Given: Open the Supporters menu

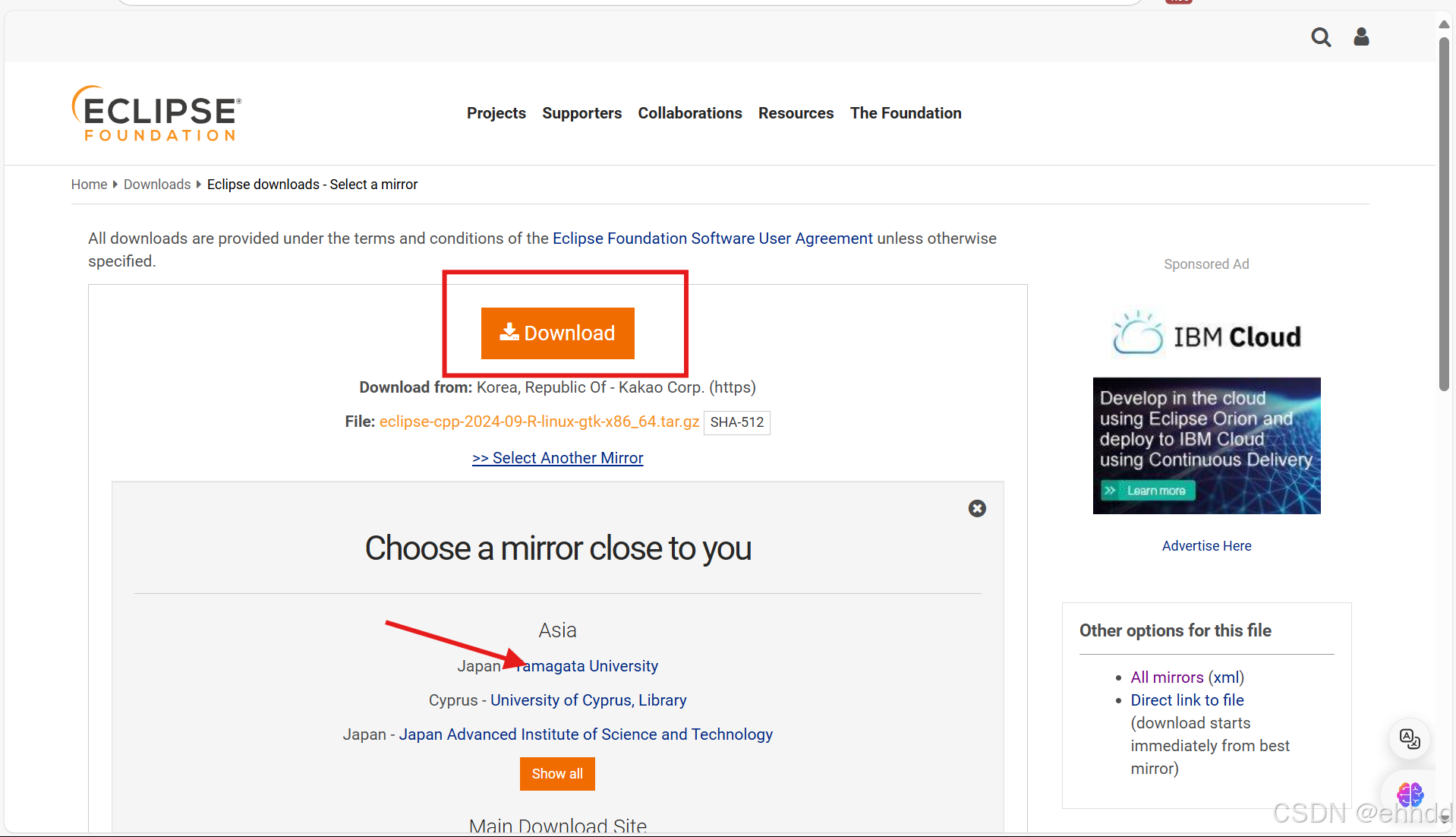Looking at the screenshot, I should [582, 113].
